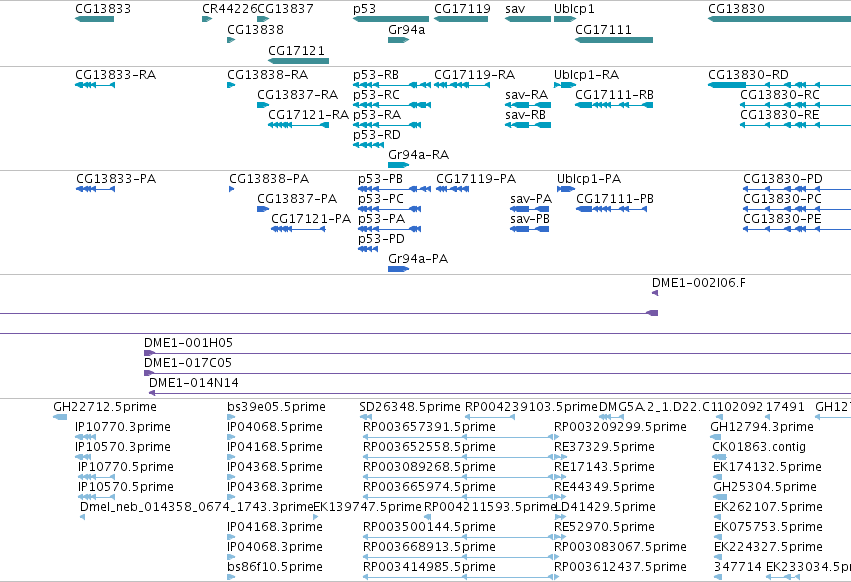Viewport: 851px width, 582px height.
Task: Select the CG17119-RA transcript
Action: pos(462,85)
